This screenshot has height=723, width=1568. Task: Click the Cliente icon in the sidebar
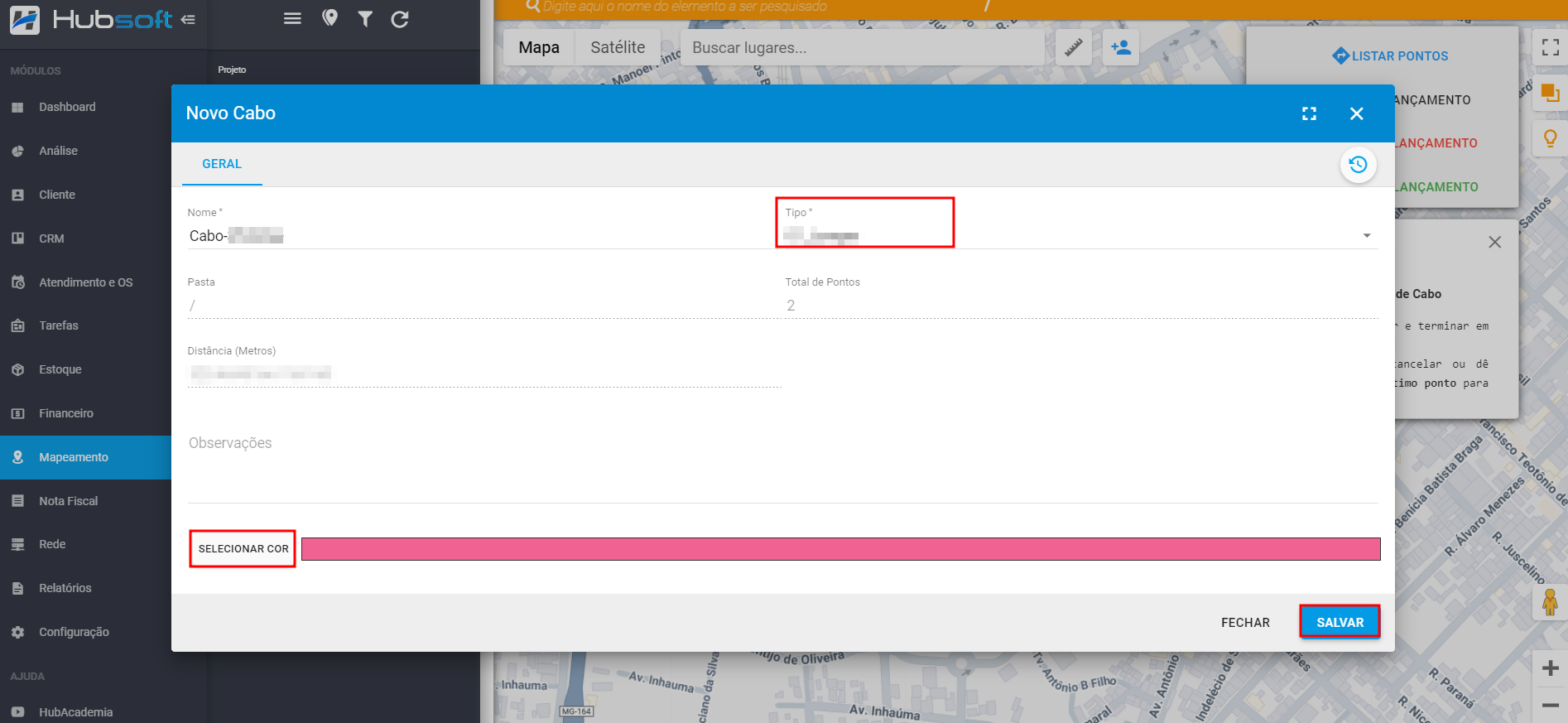[17, 195]
